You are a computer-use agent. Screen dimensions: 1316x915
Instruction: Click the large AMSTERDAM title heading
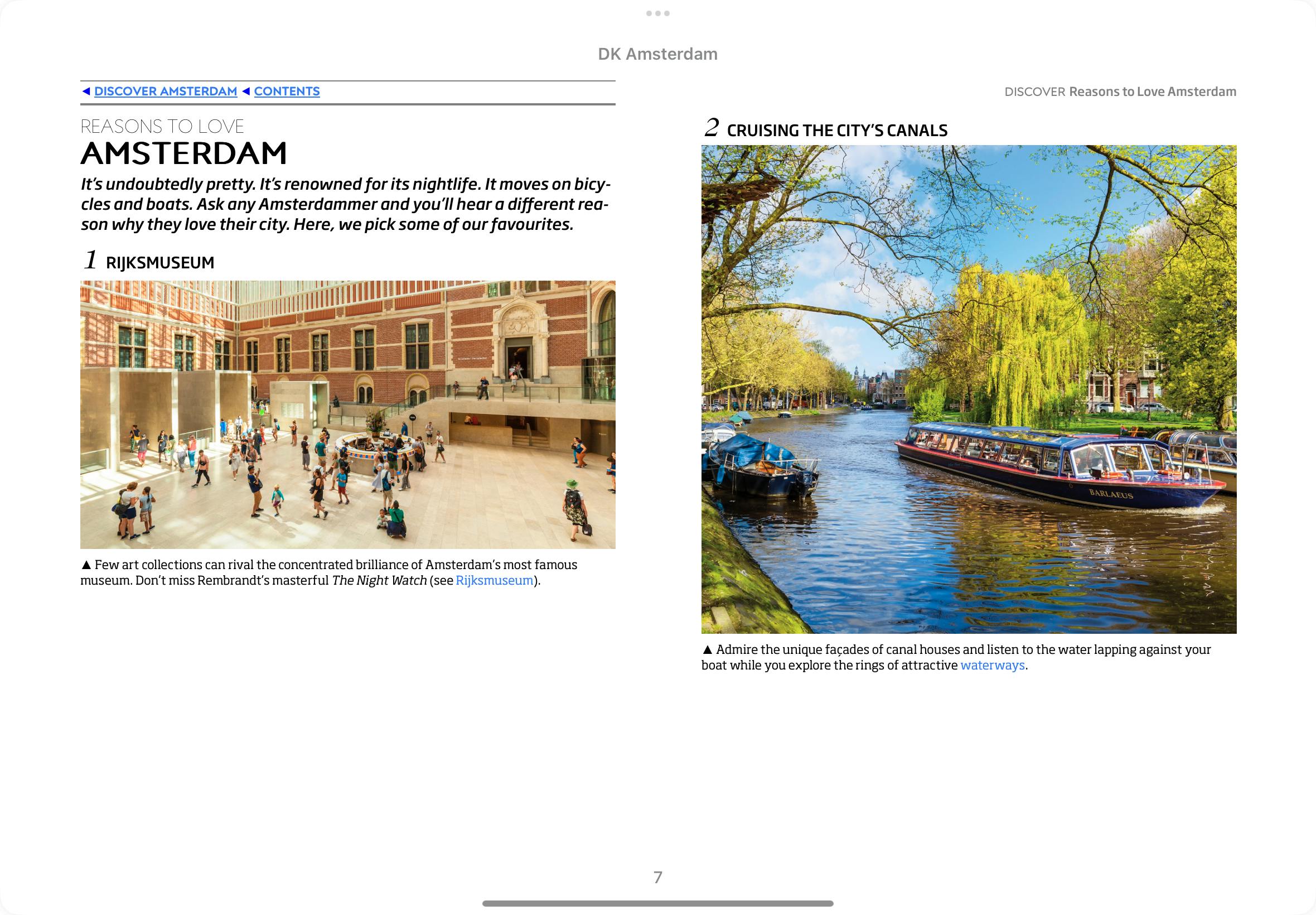tap(183, 153)
